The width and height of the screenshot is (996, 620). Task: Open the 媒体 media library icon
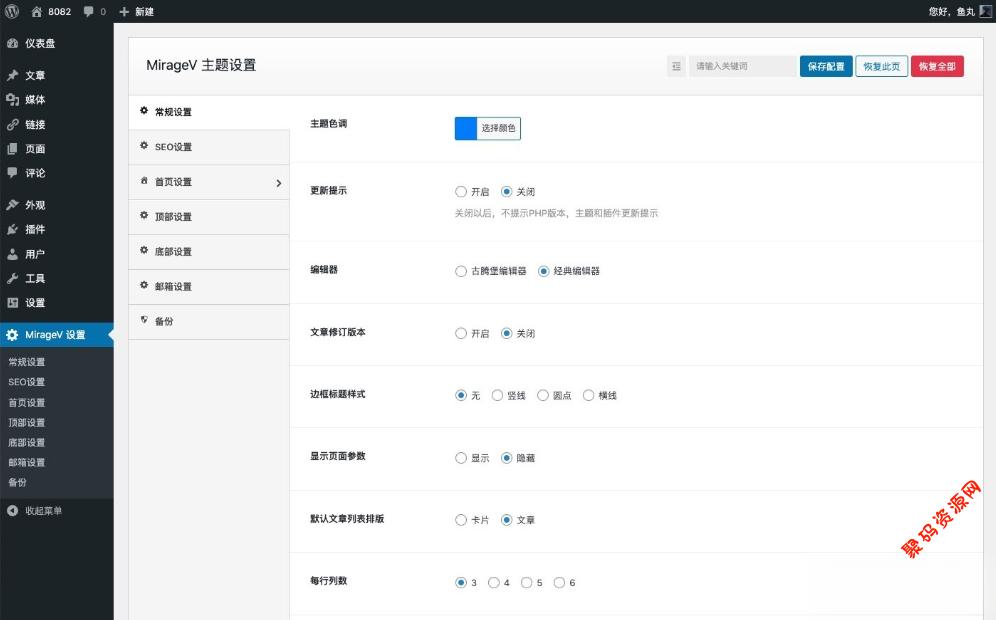click(13, 100)
